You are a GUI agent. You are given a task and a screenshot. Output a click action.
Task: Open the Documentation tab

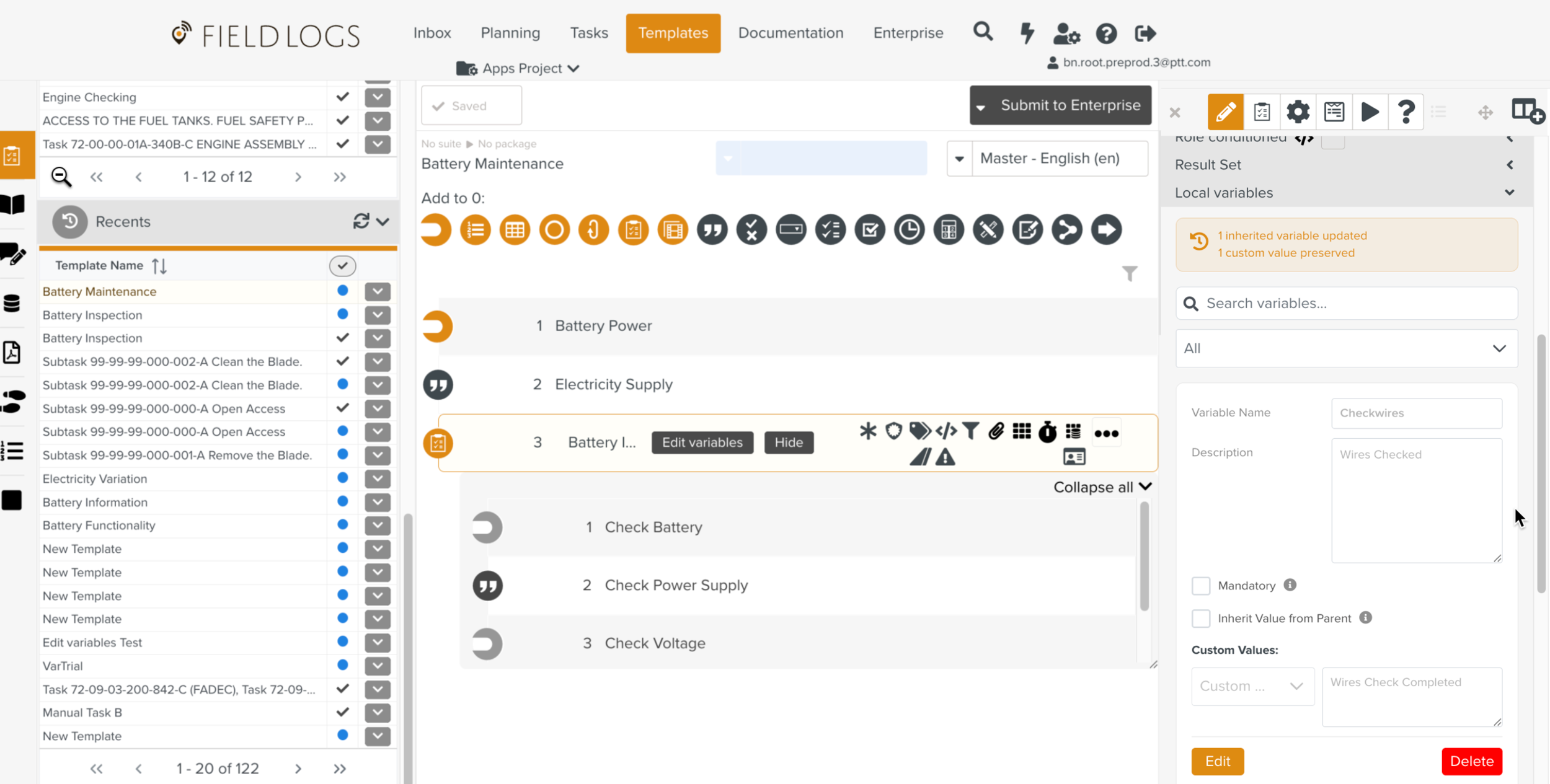click(790, 33)
